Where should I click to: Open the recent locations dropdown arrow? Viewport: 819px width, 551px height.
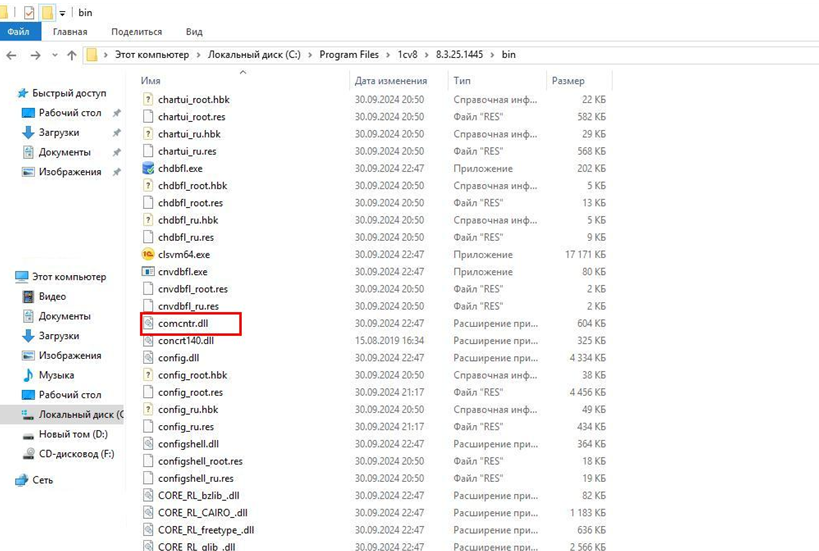(x=54, y=56)
